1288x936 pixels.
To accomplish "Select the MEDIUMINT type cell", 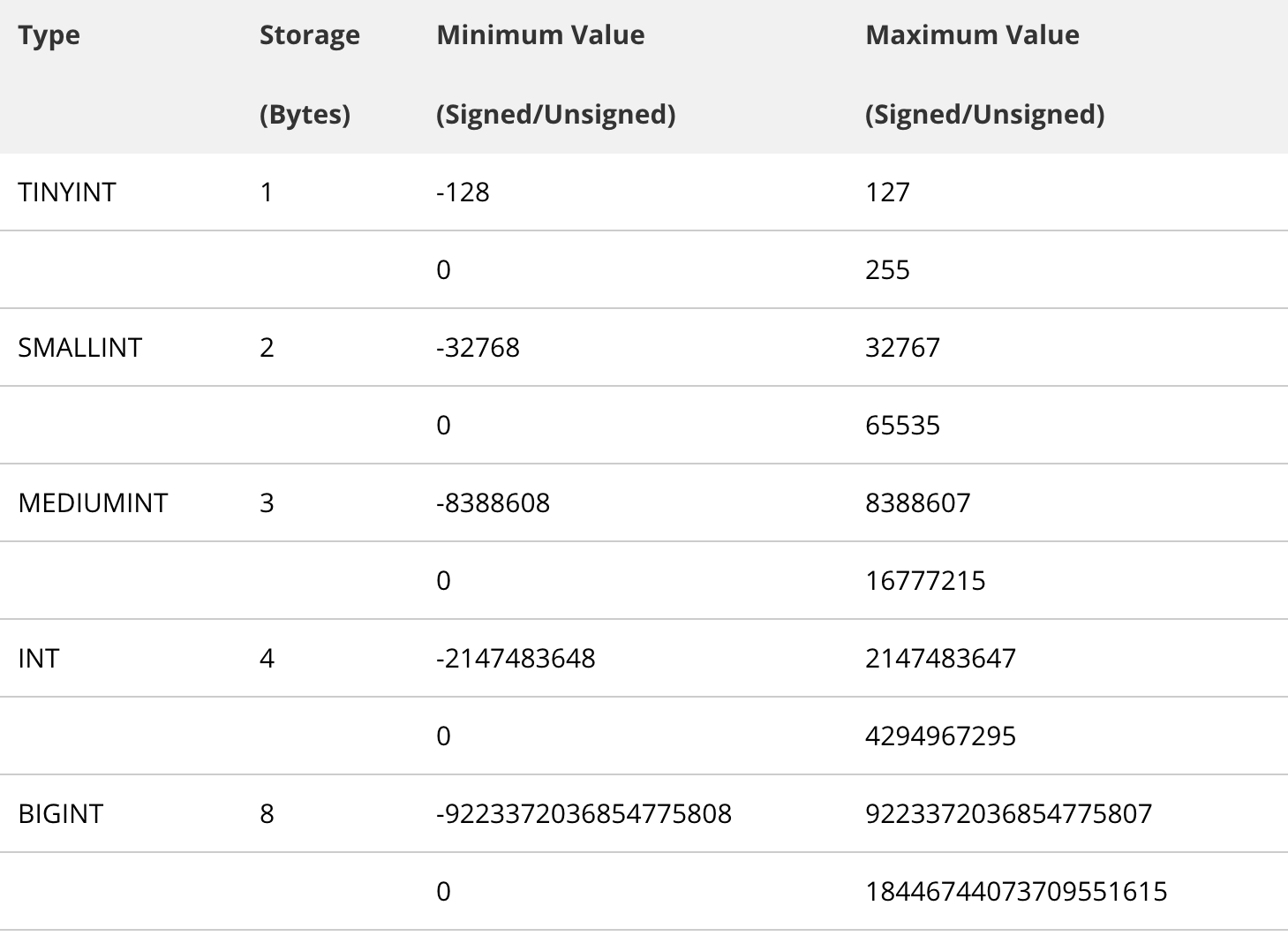I will pyautogui.click(x=93, y=503).
